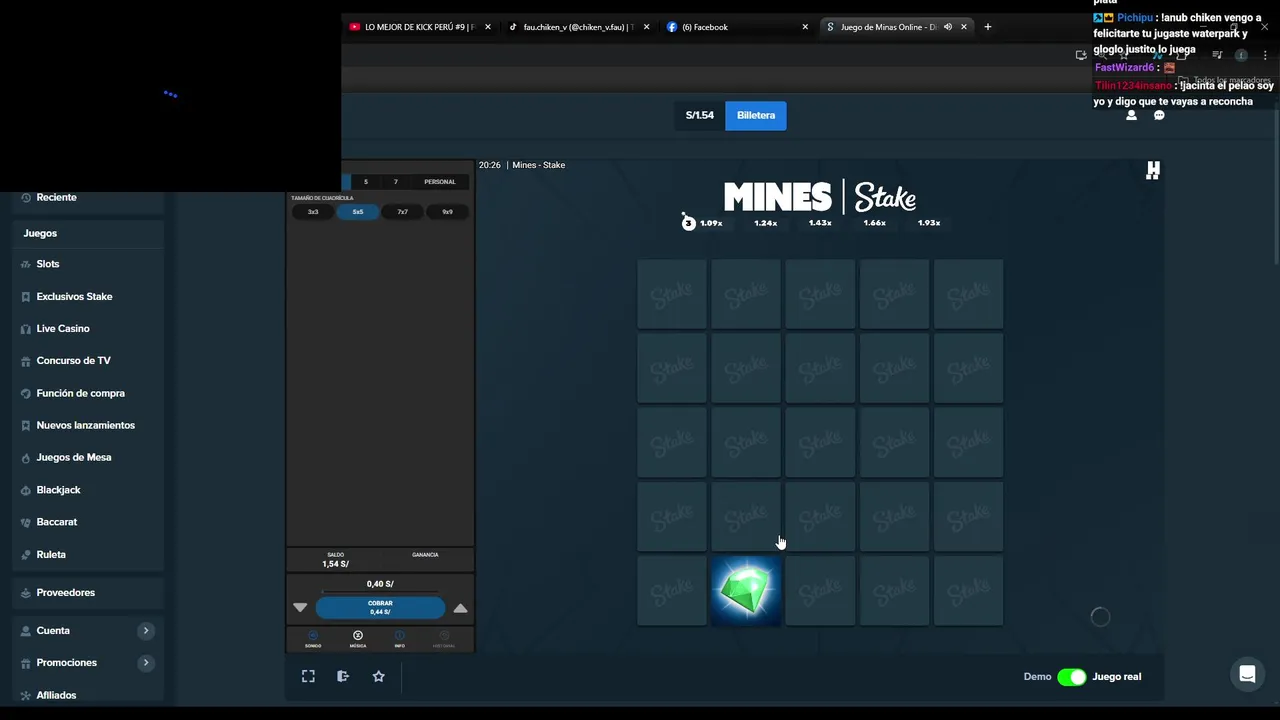The height and width of the screenshot is (720, 1280).
Task: Open live support chat bubble
Action: click(x=1247, y=674)
